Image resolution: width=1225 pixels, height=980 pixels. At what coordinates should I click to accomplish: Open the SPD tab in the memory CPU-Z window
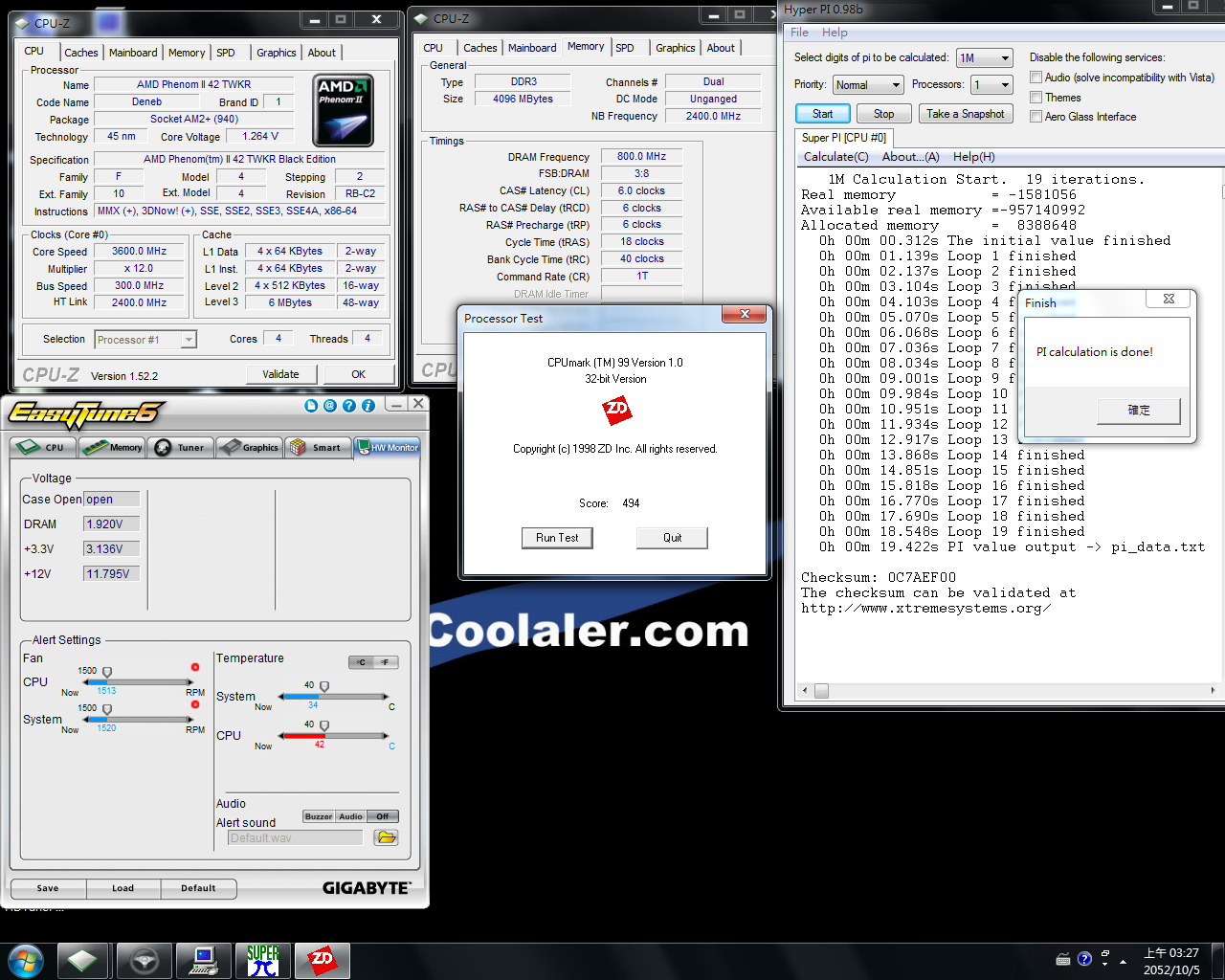point(625,48)
